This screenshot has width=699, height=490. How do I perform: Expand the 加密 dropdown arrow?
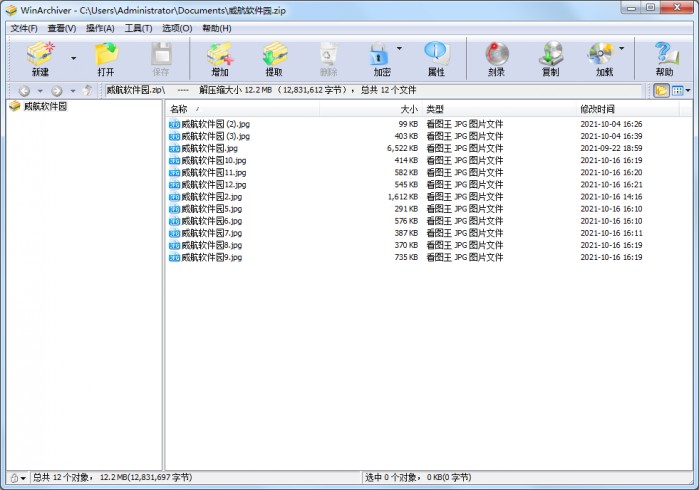400,48
